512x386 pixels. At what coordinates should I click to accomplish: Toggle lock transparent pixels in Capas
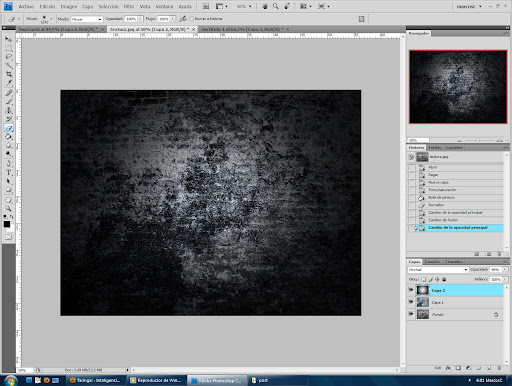[423, 279]
